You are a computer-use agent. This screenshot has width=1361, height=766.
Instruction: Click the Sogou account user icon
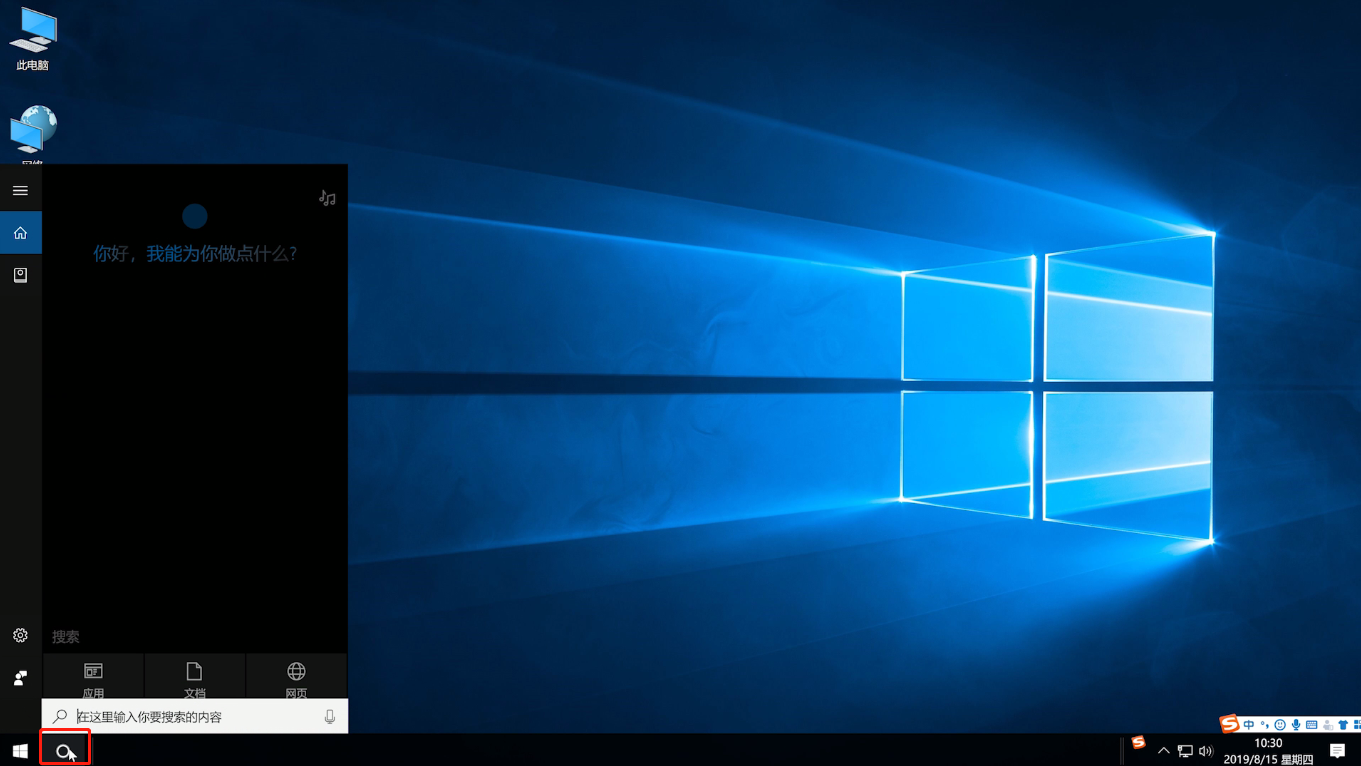1327,725
